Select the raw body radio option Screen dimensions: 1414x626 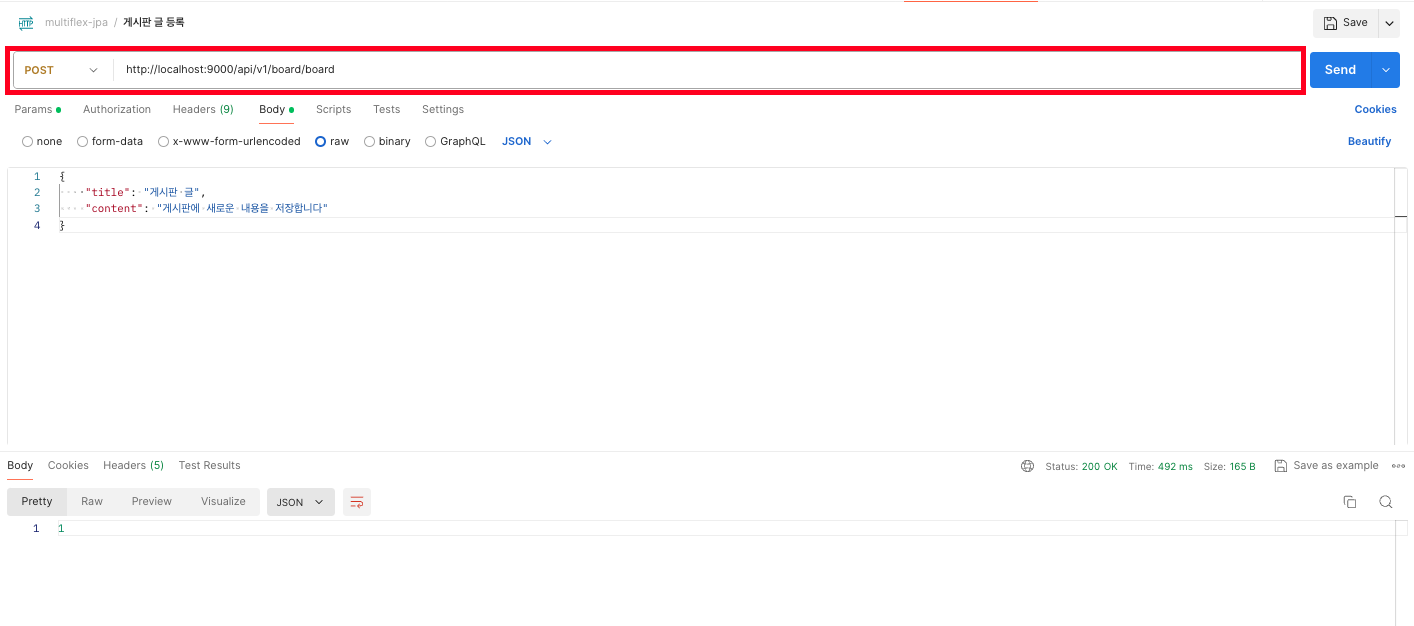tap(320, 142)
